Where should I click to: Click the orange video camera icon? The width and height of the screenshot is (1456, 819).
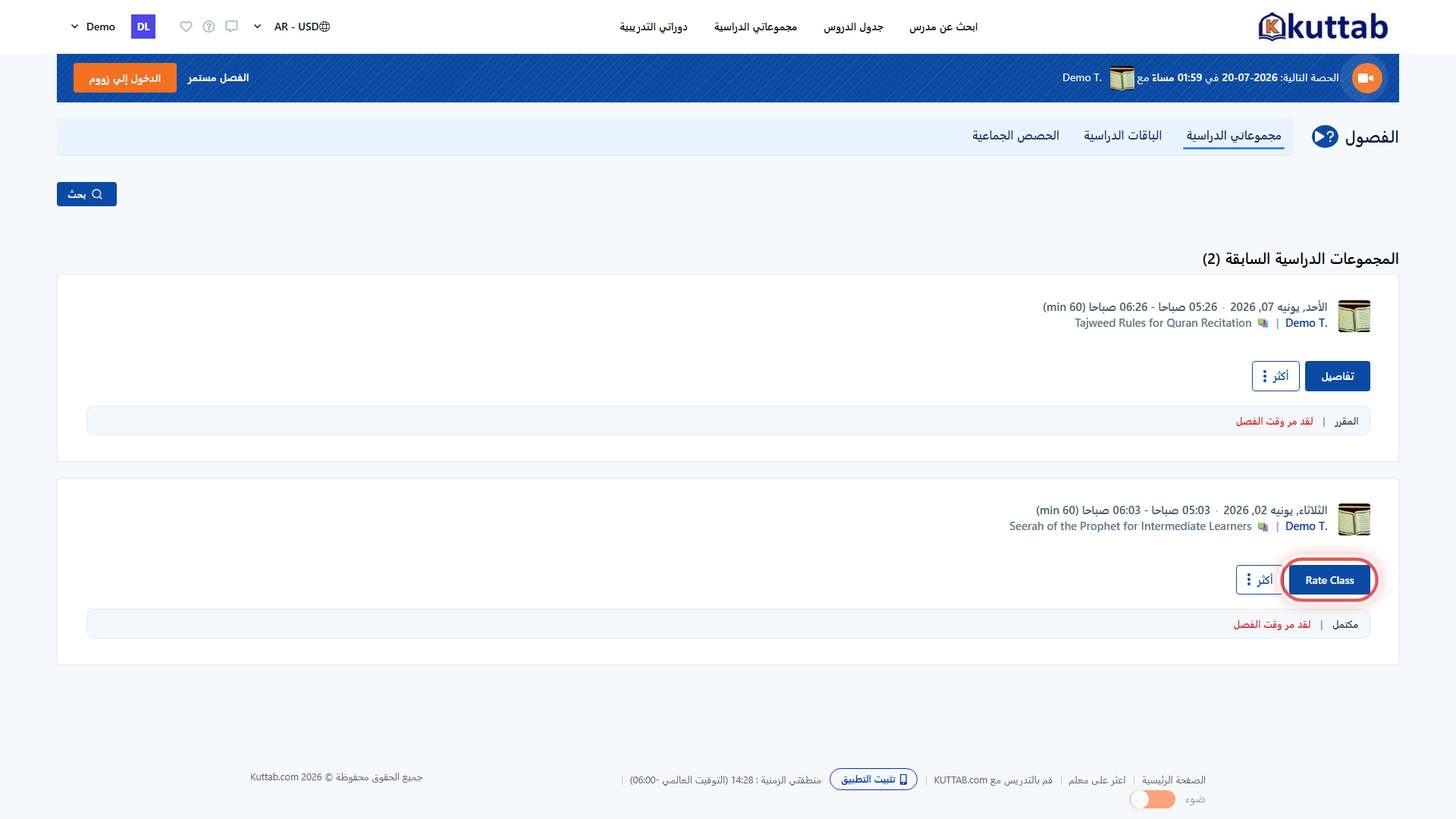(1367, 78)
